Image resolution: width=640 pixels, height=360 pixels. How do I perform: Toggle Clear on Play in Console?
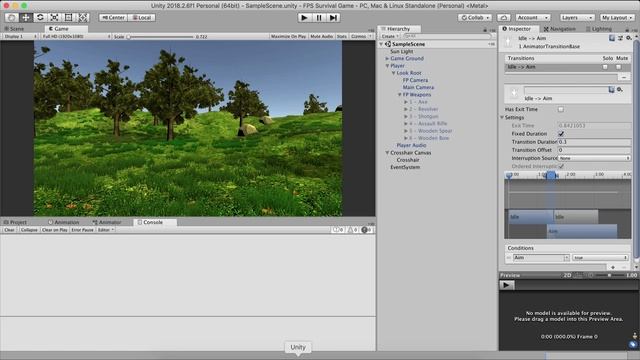pos(55,230)
